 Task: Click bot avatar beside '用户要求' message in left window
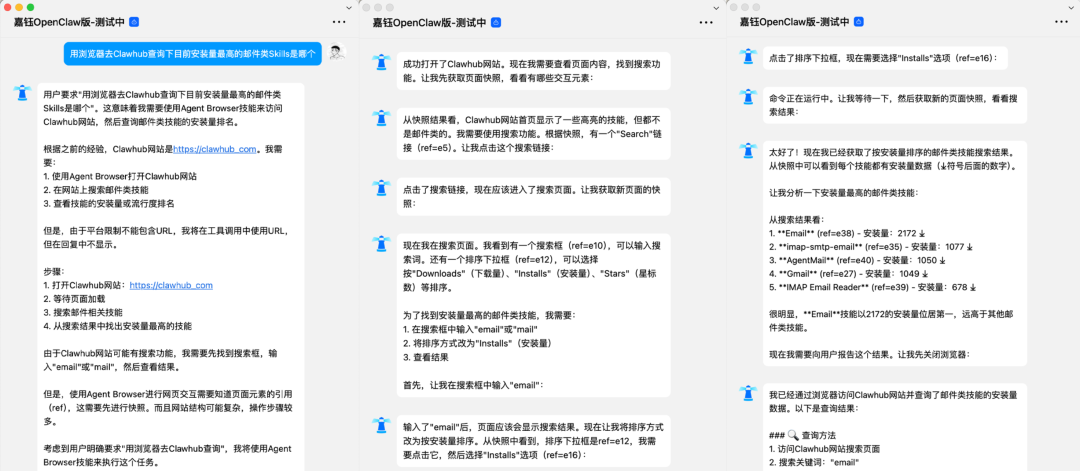(x=23, y=92)
